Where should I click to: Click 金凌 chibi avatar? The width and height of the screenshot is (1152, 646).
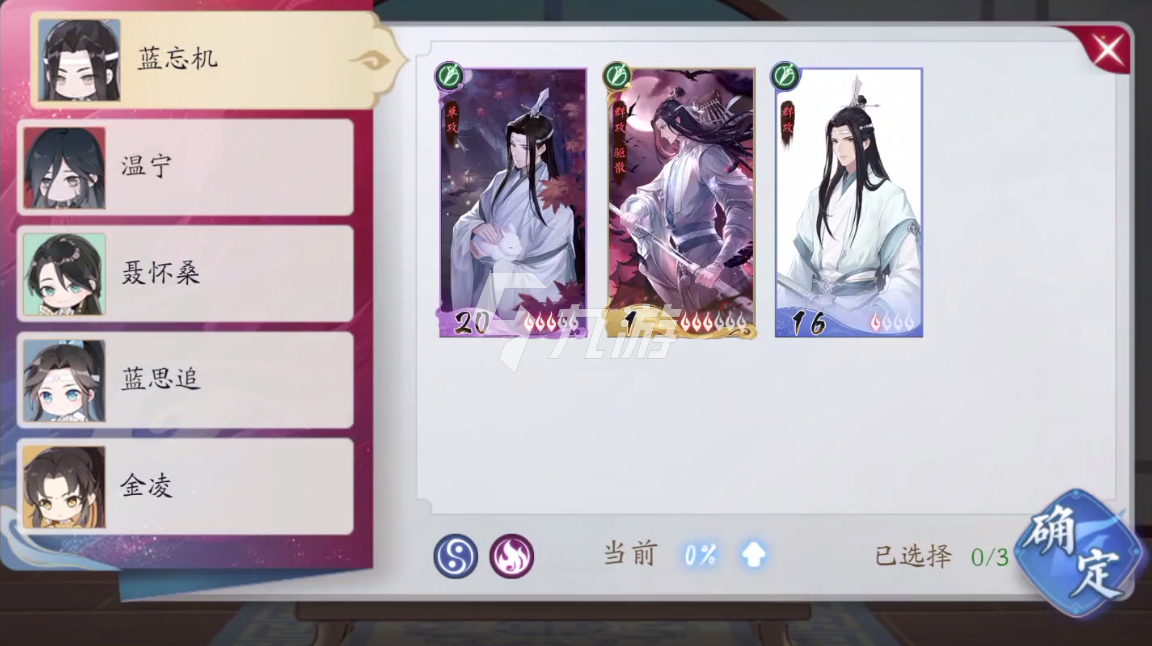[64, 487]
